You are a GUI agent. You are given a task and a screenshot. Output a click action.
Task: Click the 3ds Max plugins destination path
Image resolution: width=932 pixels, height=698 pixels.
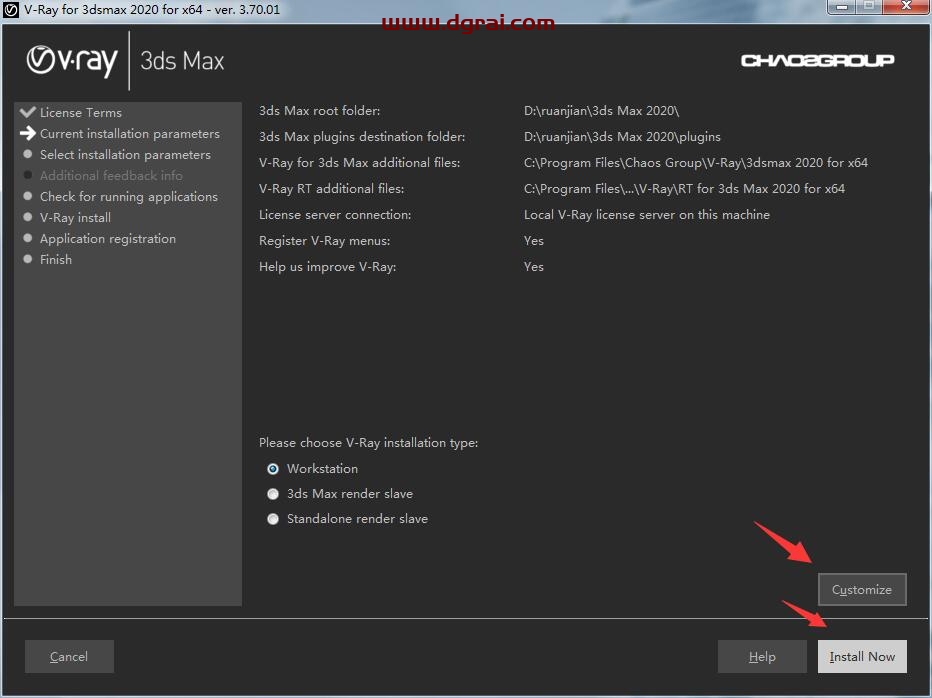622,137
